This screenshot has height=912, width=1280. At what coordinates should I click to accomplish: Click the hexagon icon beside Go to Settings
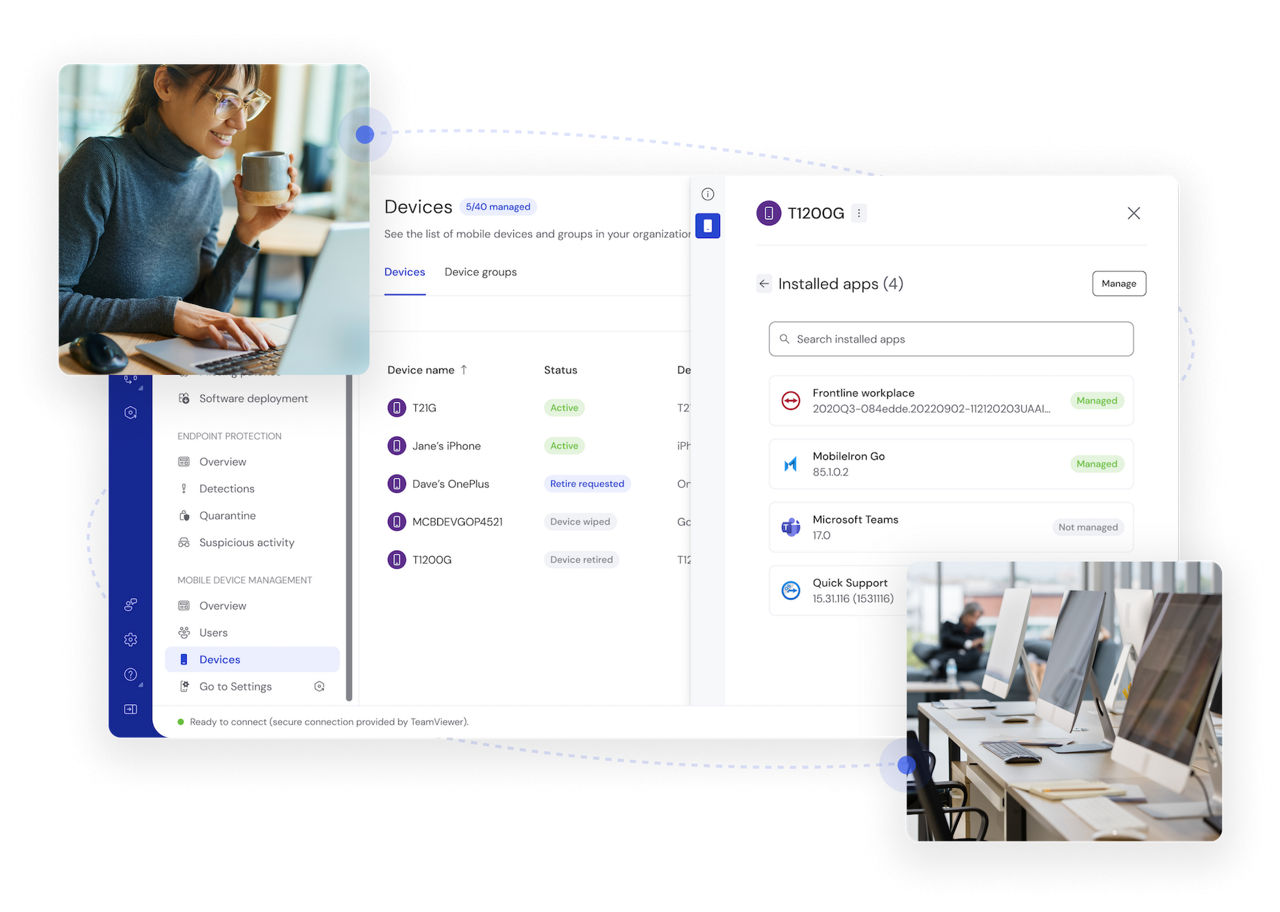click(319, 687)
